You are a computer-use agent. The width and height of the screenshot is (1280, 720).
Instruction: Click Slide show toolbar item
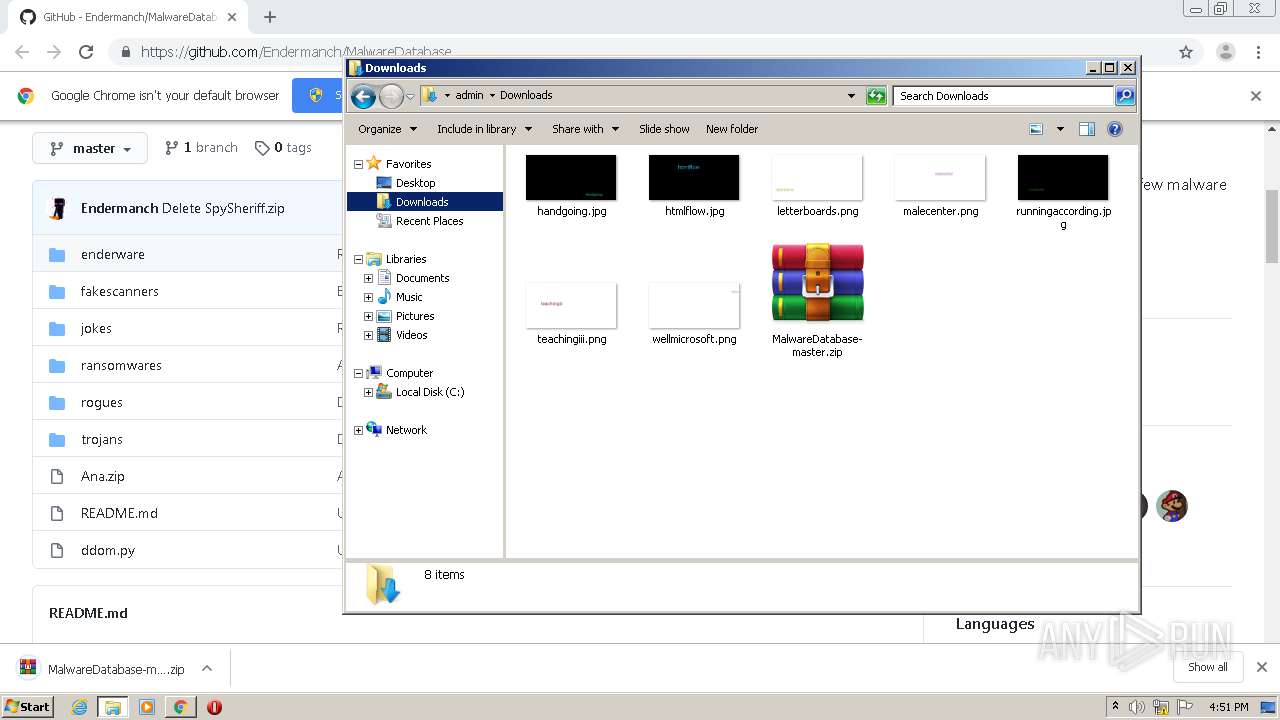tap(664, 129)
